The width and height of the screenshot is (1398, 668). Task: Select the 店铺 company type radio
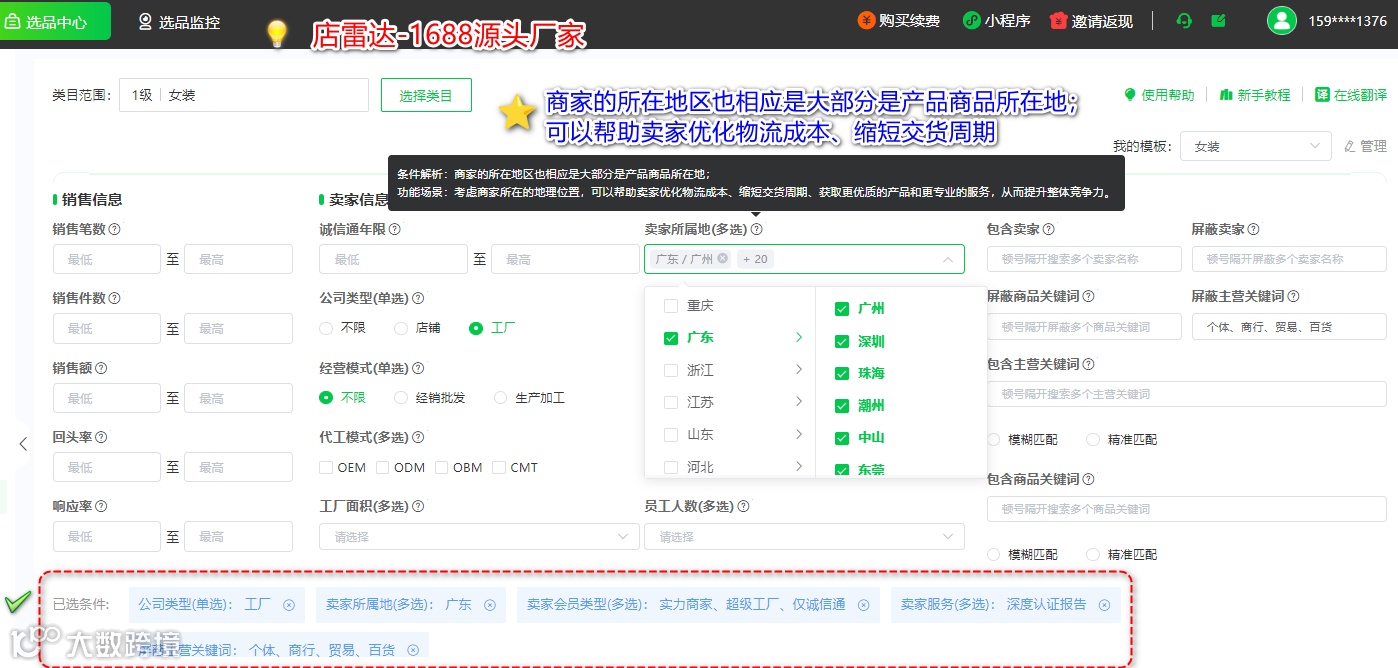401,328
